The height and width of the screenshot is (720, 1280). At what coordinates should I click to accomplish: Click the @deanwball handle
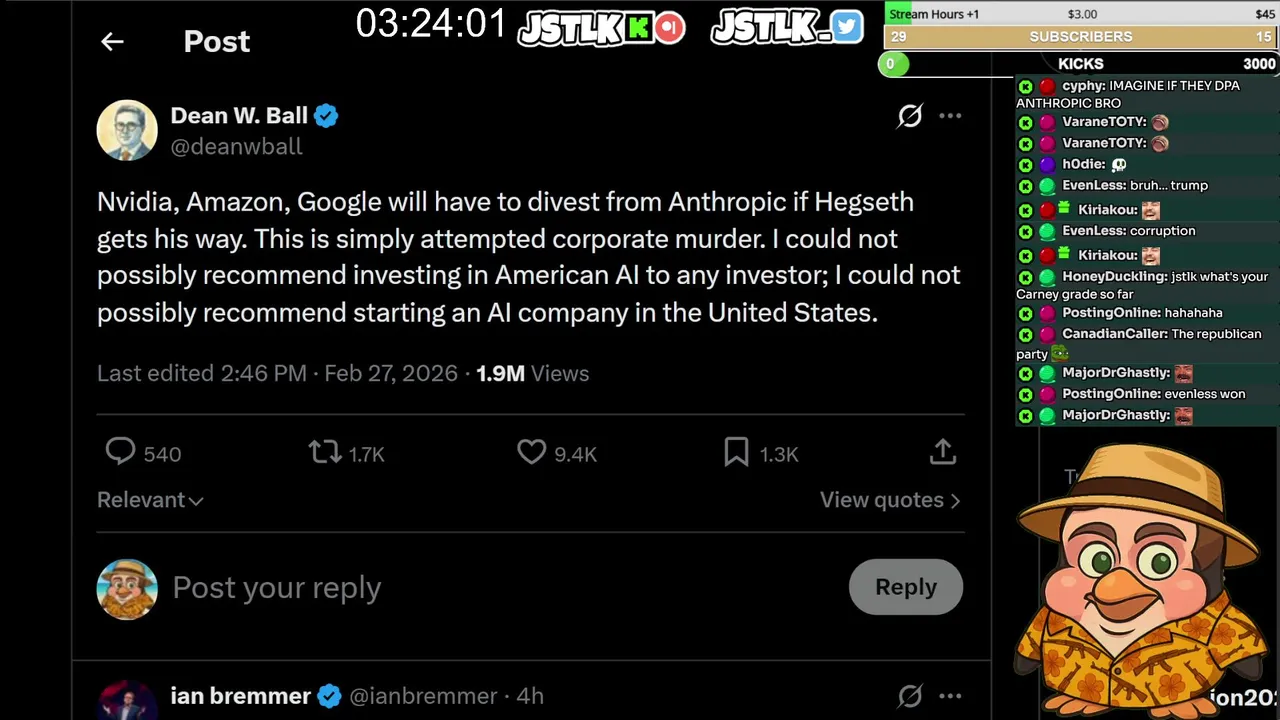coord(236,146)
